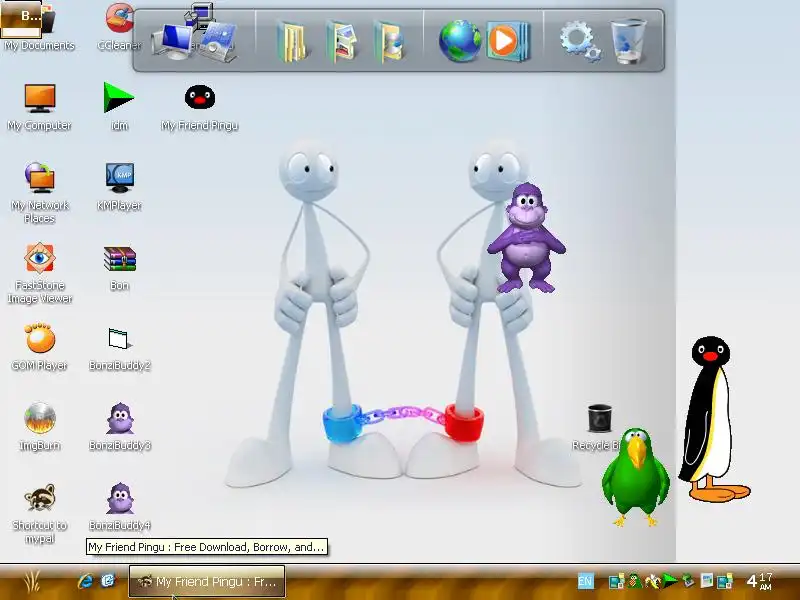Launch KMPlayer from the desktop
The height and width of the screenshot is (600, 800).
tap(119, 187)
